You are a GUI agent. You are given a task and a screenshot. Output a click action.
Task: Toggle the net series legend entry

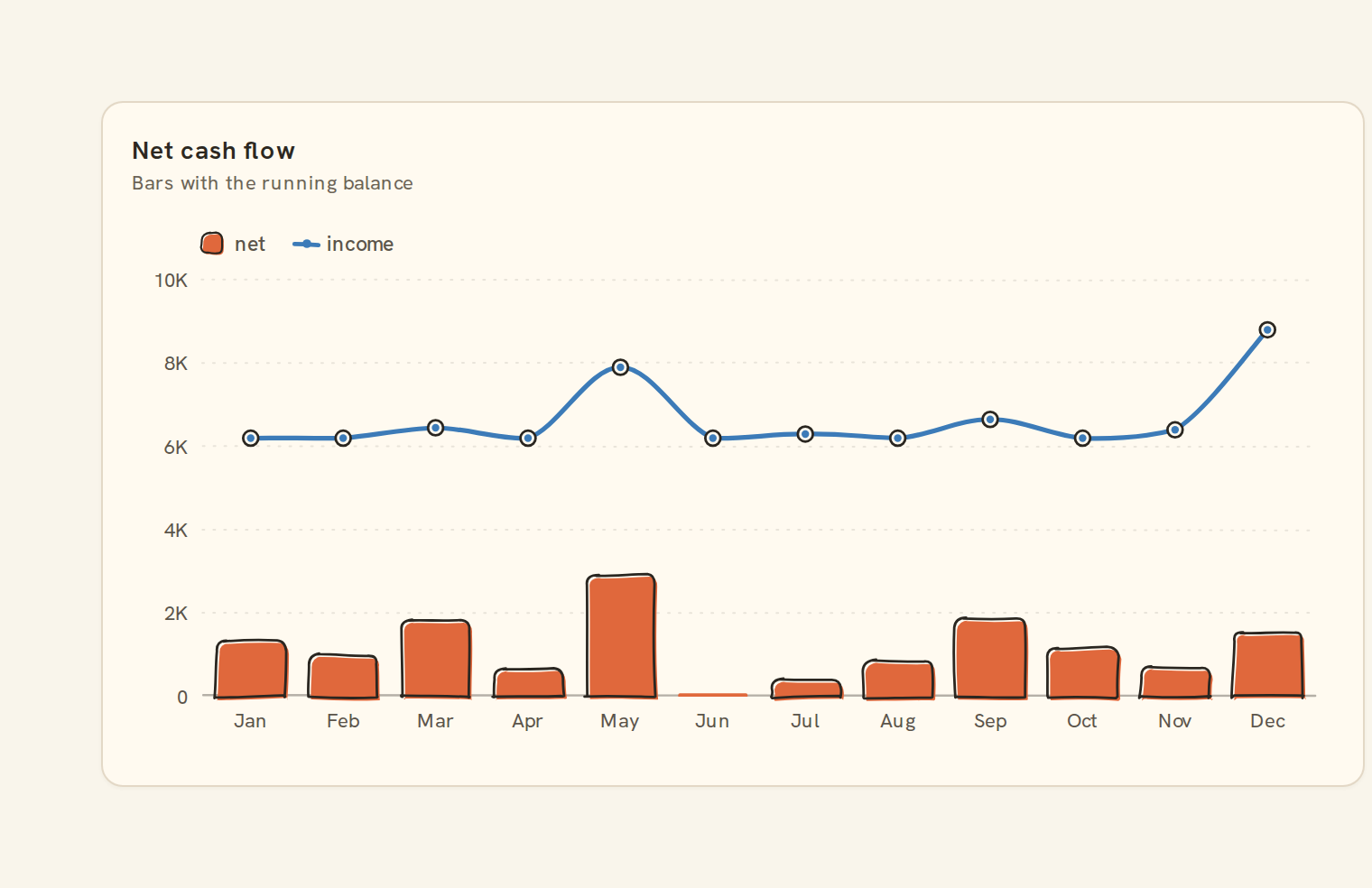click(x=233, y=244)
